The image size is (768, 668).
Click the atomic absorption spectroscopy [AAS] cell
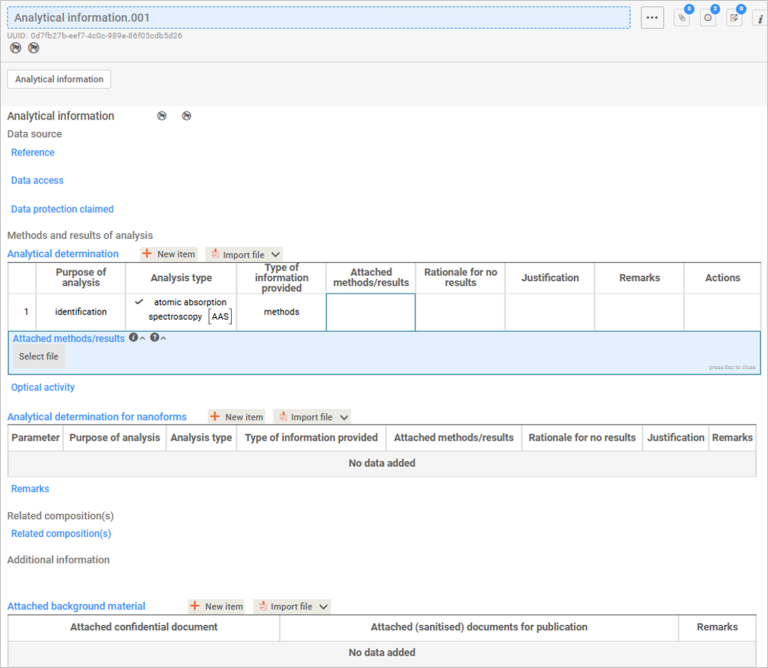(x=181, y=312)
